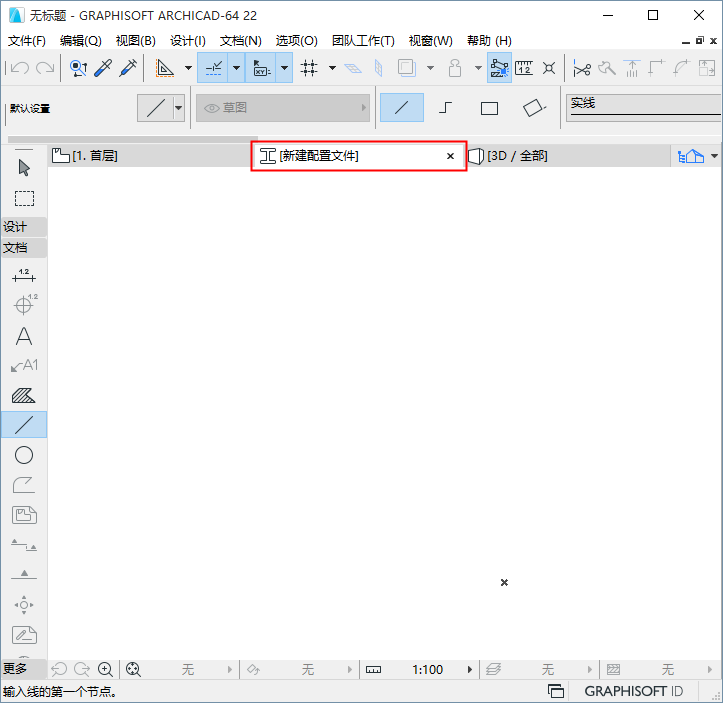Collapse the 设计 toolbox section

coord(24,227)
